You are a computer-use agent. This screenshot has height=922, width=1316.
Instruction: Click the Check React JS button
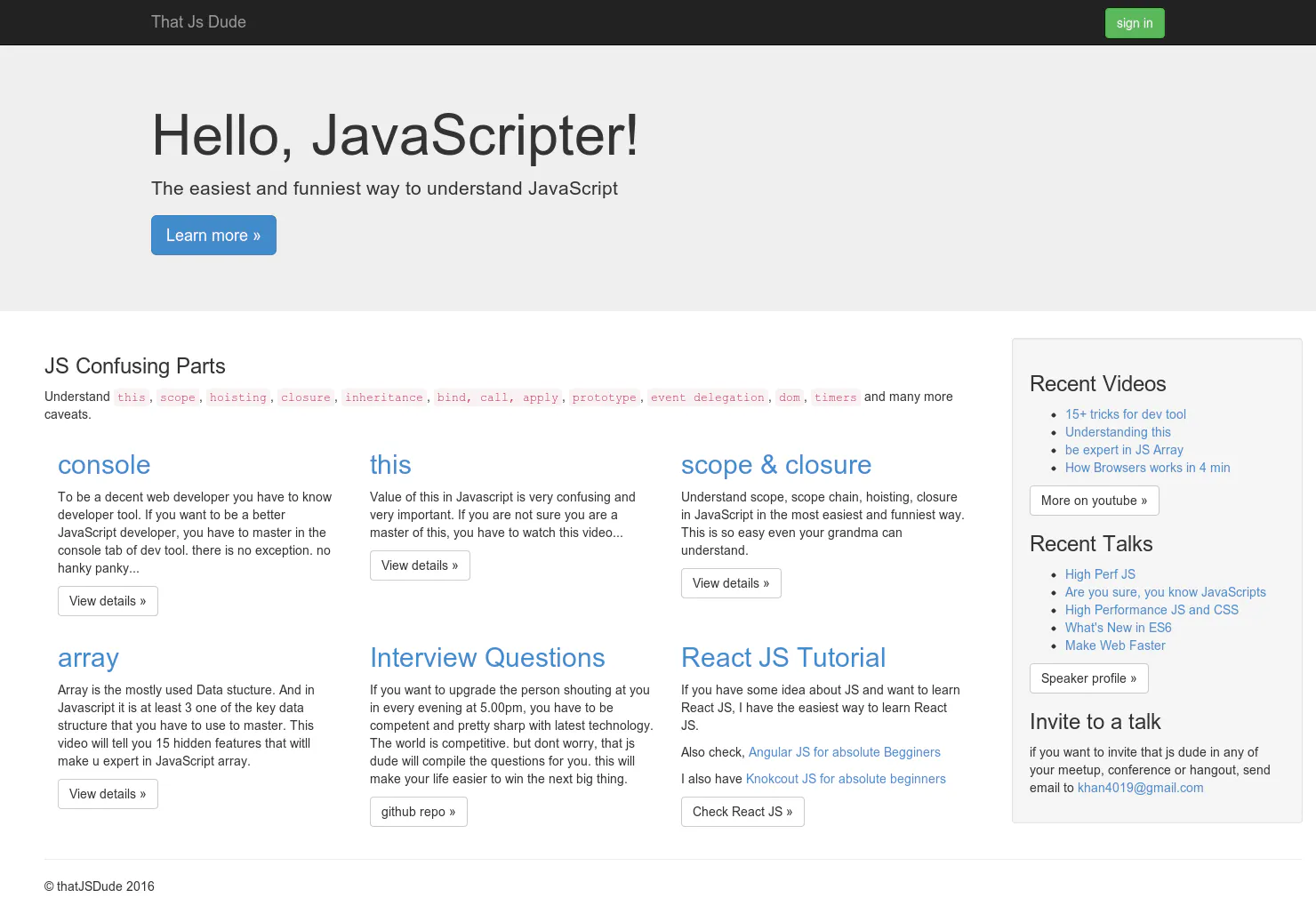[x=742, y=812]
